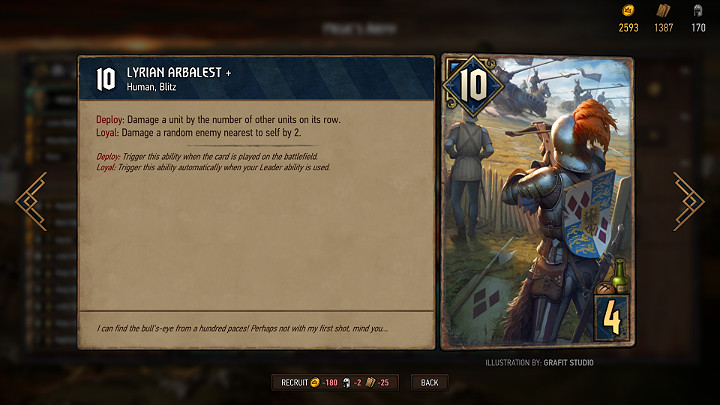Go to the previous card with left arrow
Screen dimensions: 720x405
[31, 202]
